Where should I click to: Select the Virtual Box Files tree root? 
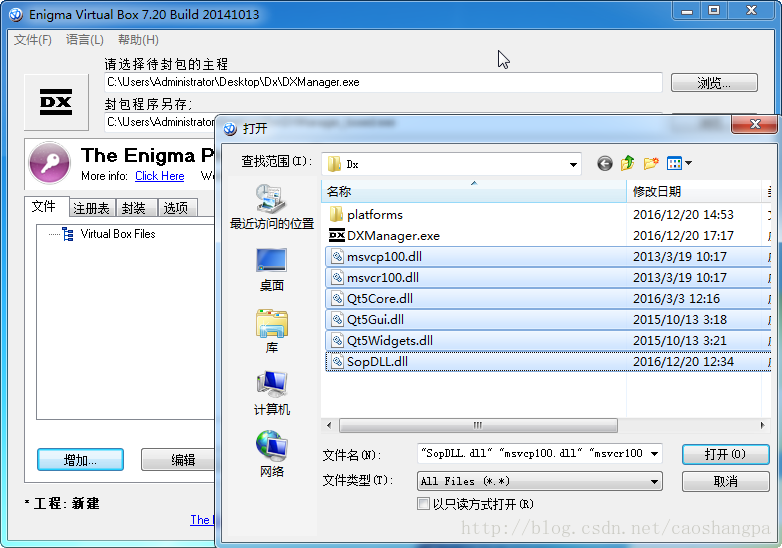(x=118, y=234)
